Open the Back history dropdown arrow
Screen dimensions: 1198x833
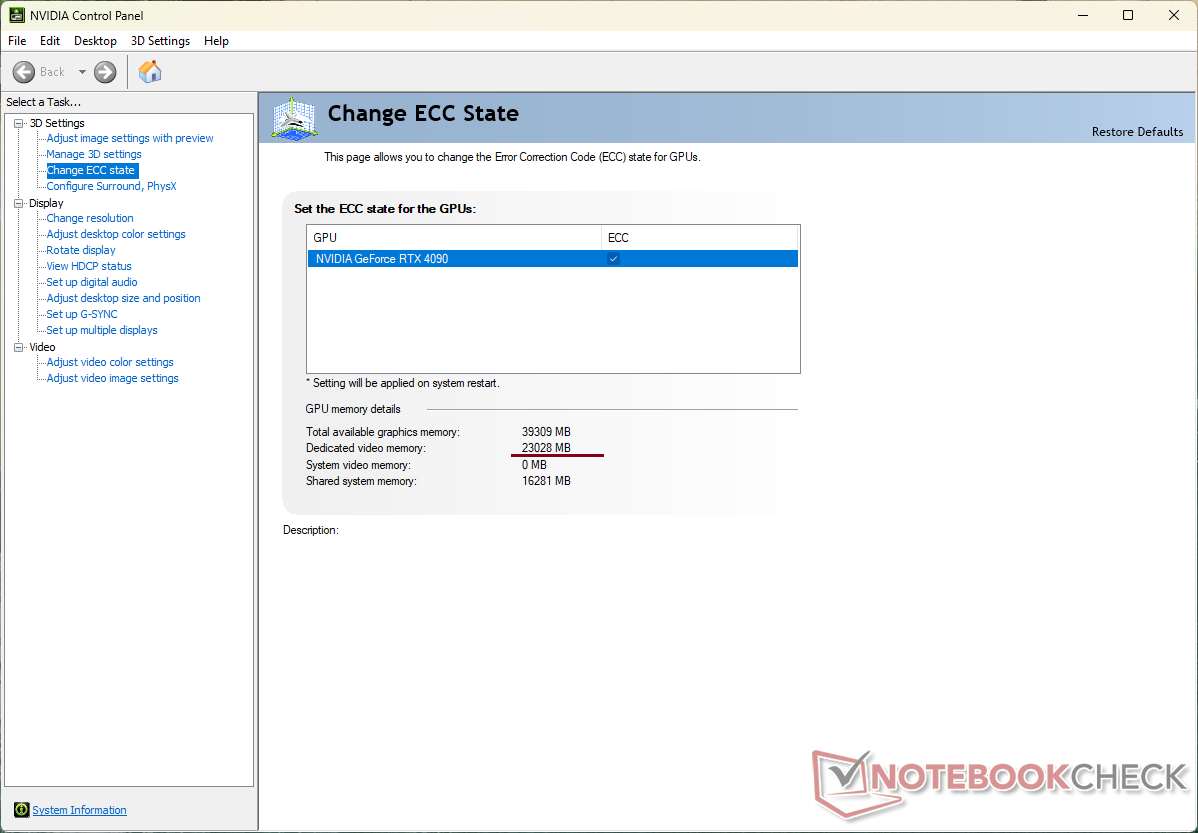(x=82, y=72)
